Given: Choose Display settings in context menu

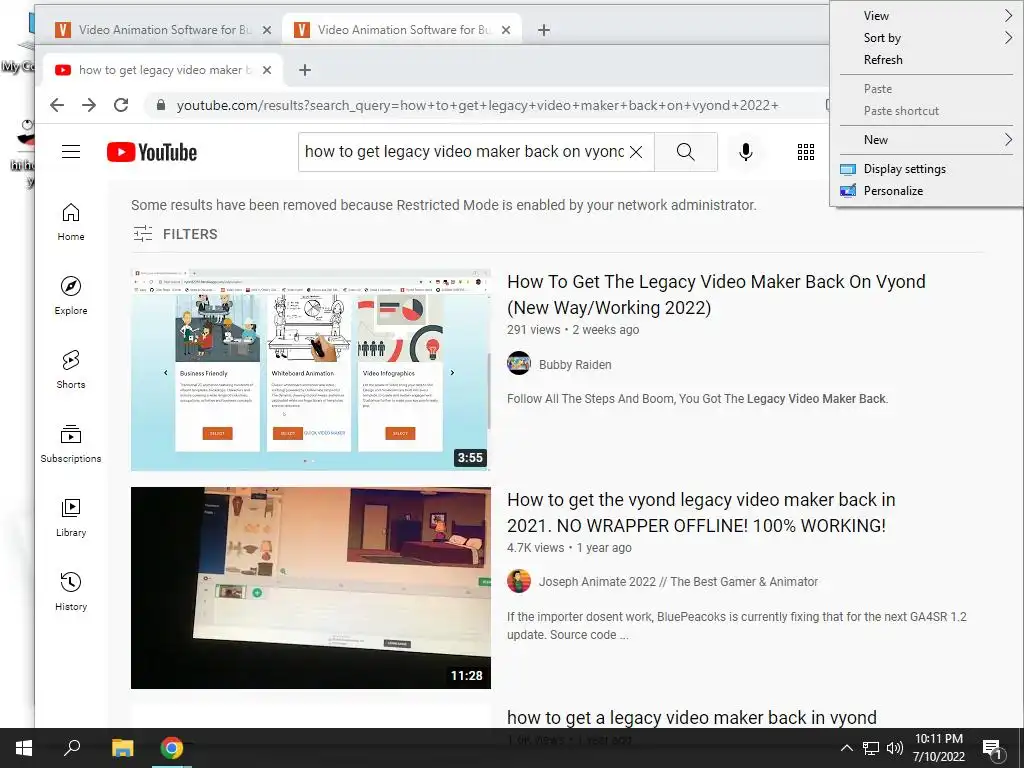Looking at the screenshot, I should 926,168.
